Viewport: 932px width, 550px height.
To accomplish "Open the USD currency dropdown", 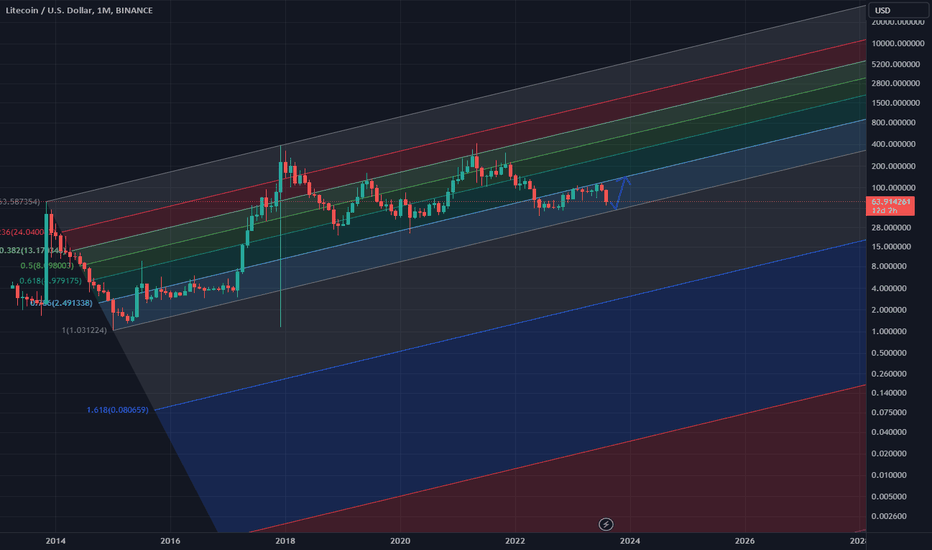I will [x=899, y=10].
